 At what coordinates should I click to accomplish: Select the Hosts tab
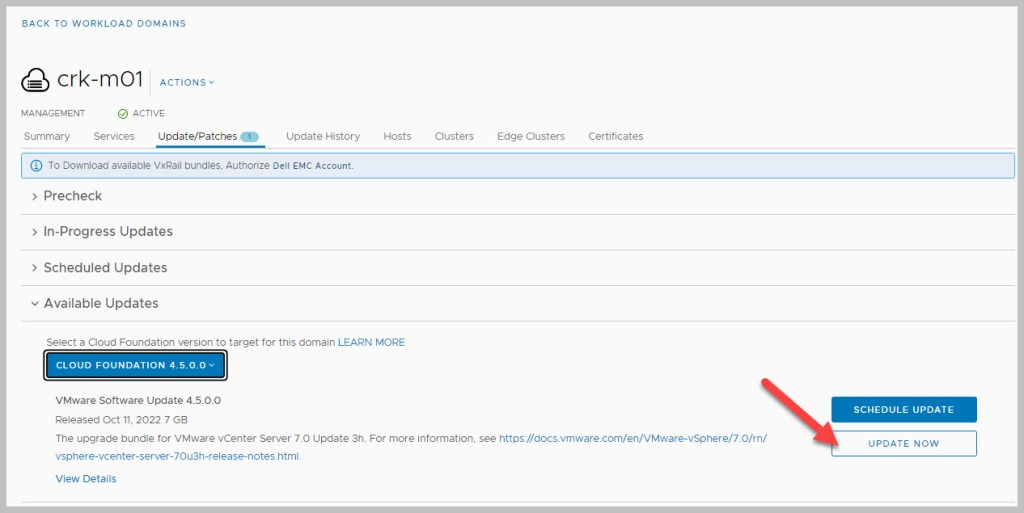click(x=397, y=136)
